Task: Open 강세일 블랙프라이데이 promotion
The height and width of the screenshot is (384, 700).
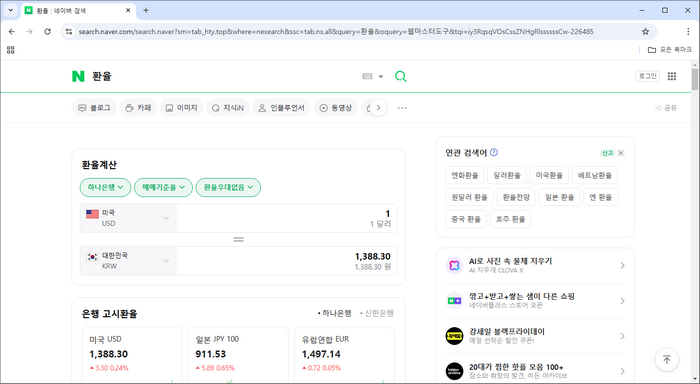Action: 535,336
